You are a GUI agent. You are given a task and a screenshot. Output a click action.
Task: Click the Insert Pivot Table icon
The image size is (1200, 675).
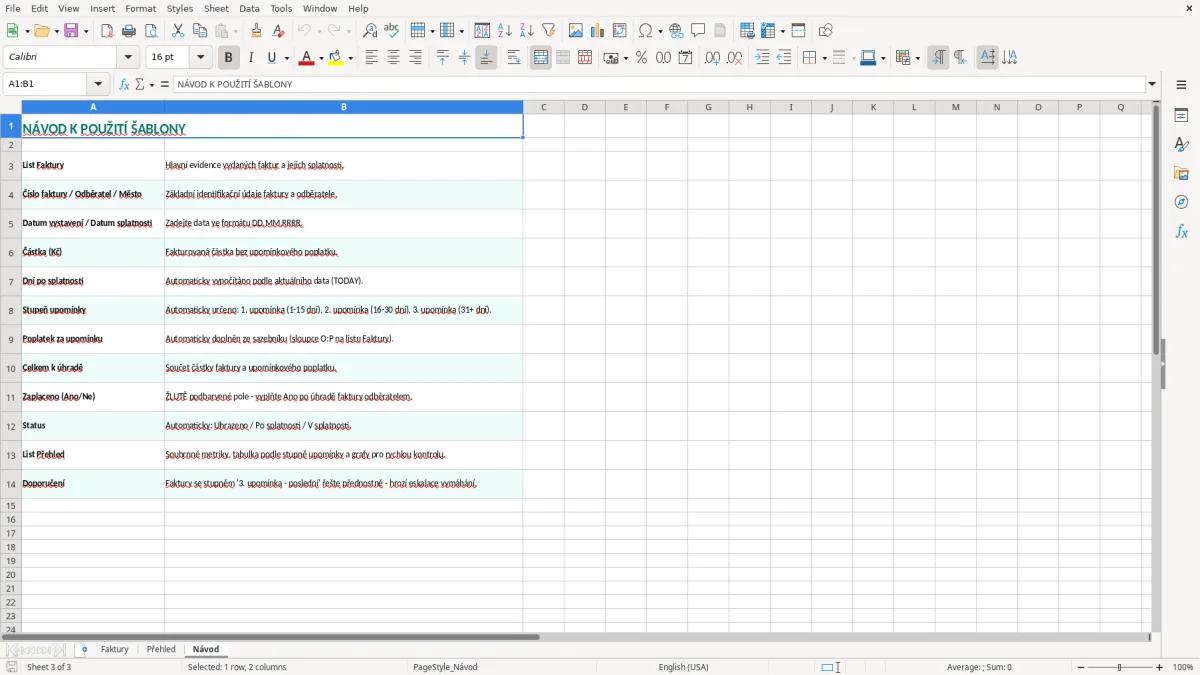620,31
